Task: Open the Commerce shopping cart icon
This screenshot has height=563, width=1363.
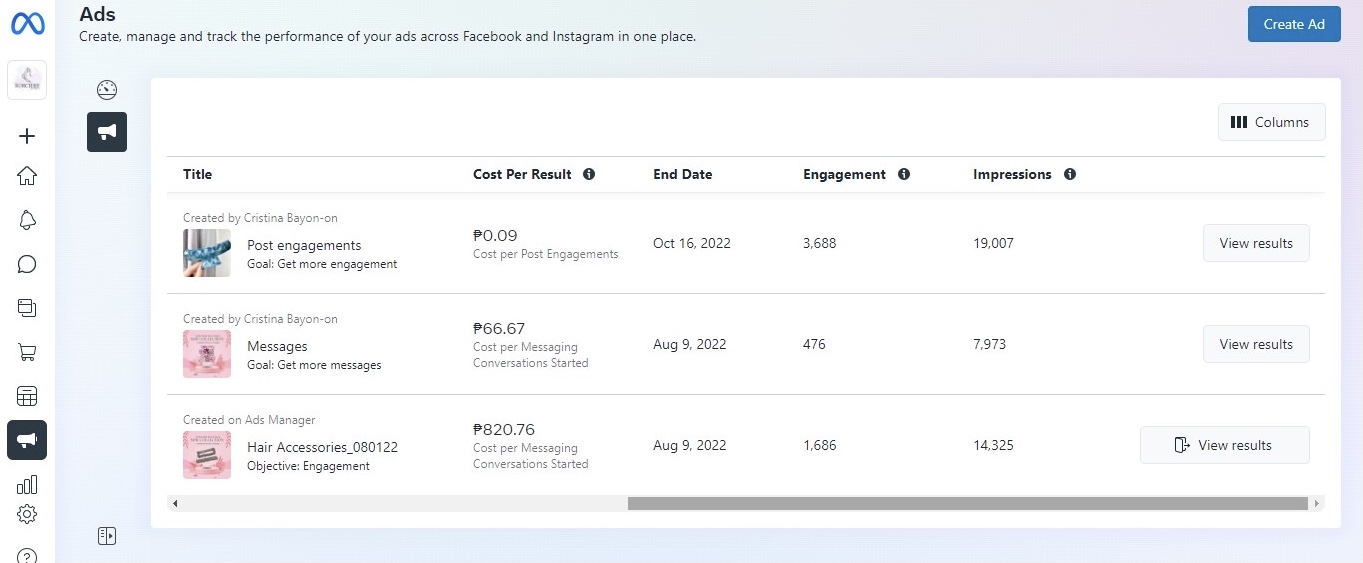Action: point(27,352)
